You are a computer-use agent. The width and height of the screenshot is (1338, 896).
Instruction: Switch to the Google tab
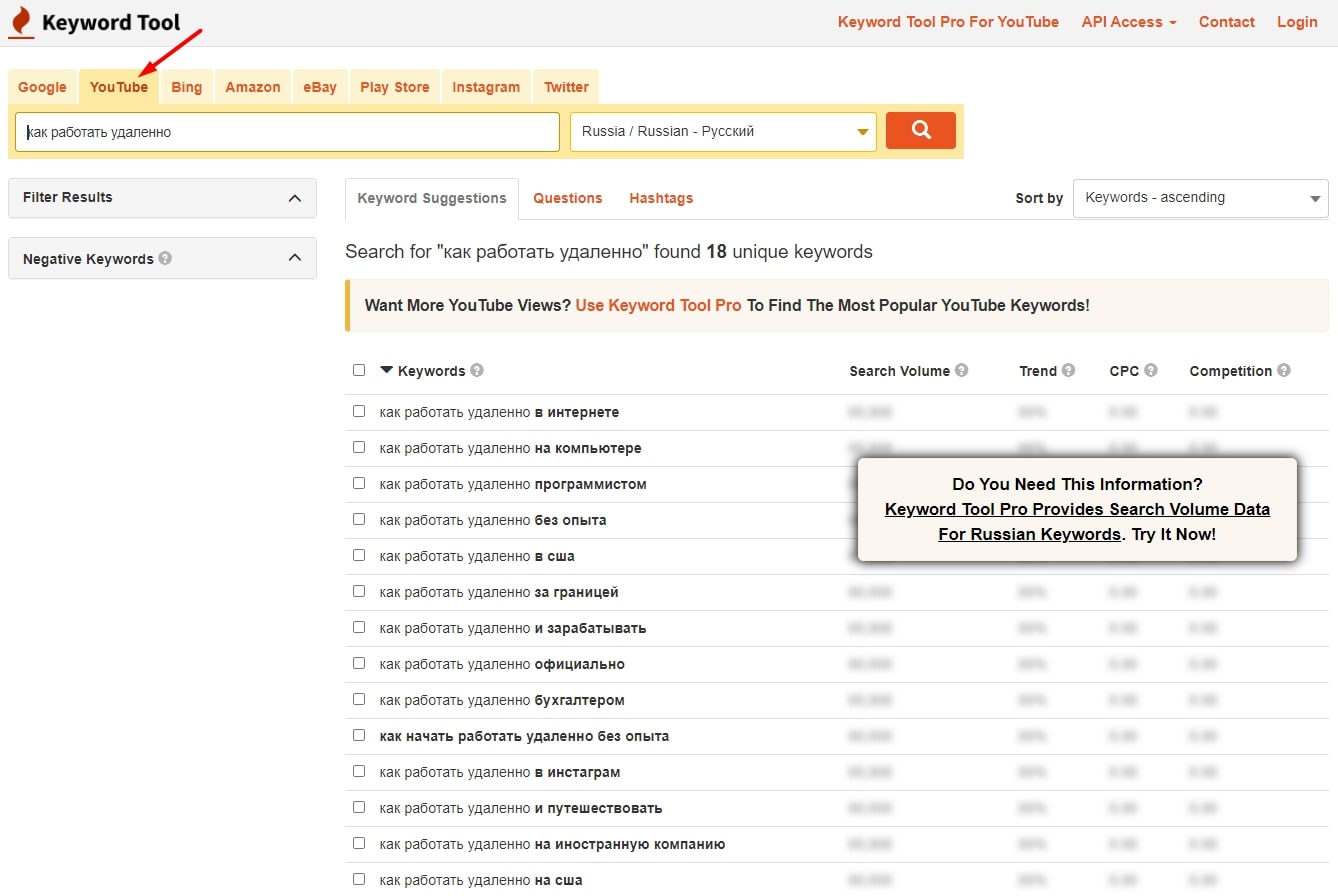[x=42, y=87]
